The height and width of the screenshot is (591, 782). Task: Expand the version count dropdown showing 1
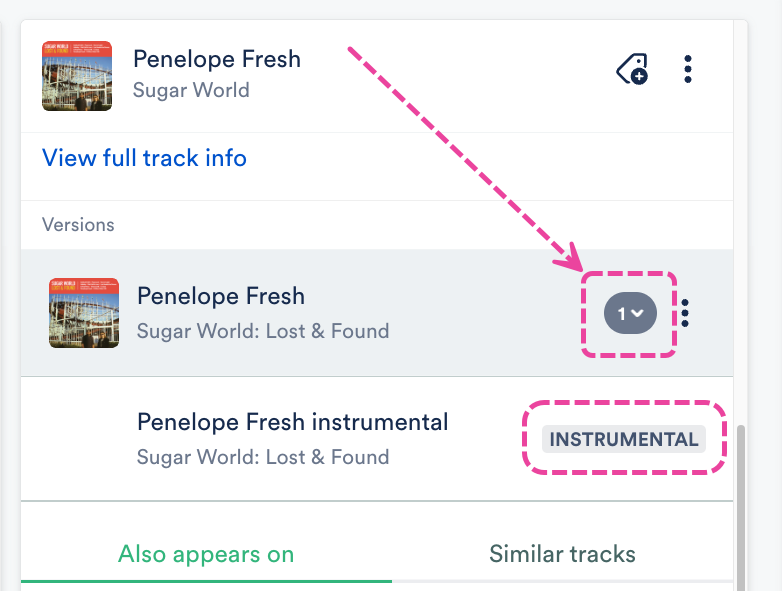630,313
